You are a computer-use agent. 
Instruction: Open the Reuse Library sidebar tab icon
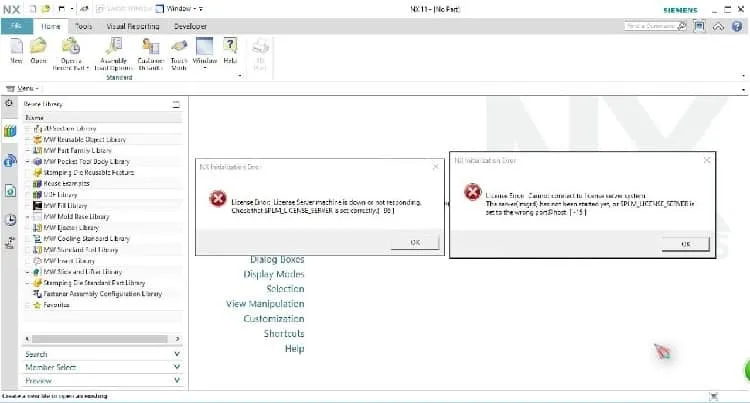pyautogui.click(x=10, y=131)
